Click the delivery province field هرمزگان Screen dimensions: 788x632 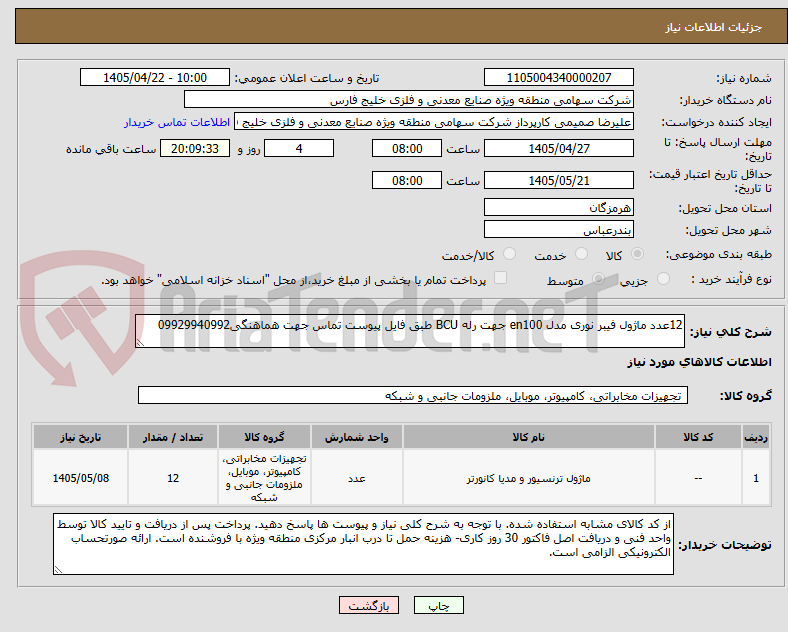558,207
